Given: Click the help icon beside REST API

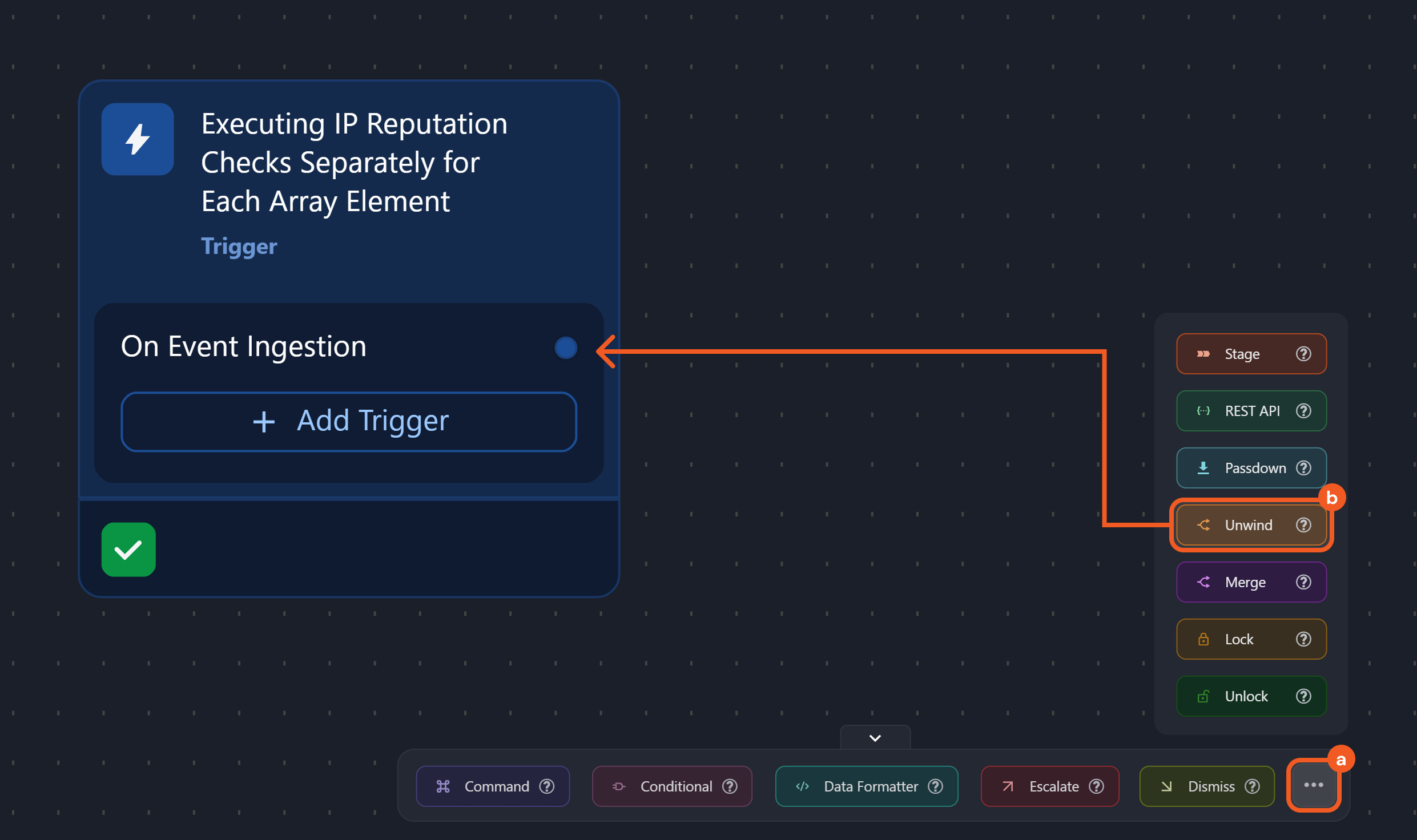Looking at the screenshot, I should click(1303, 411).
